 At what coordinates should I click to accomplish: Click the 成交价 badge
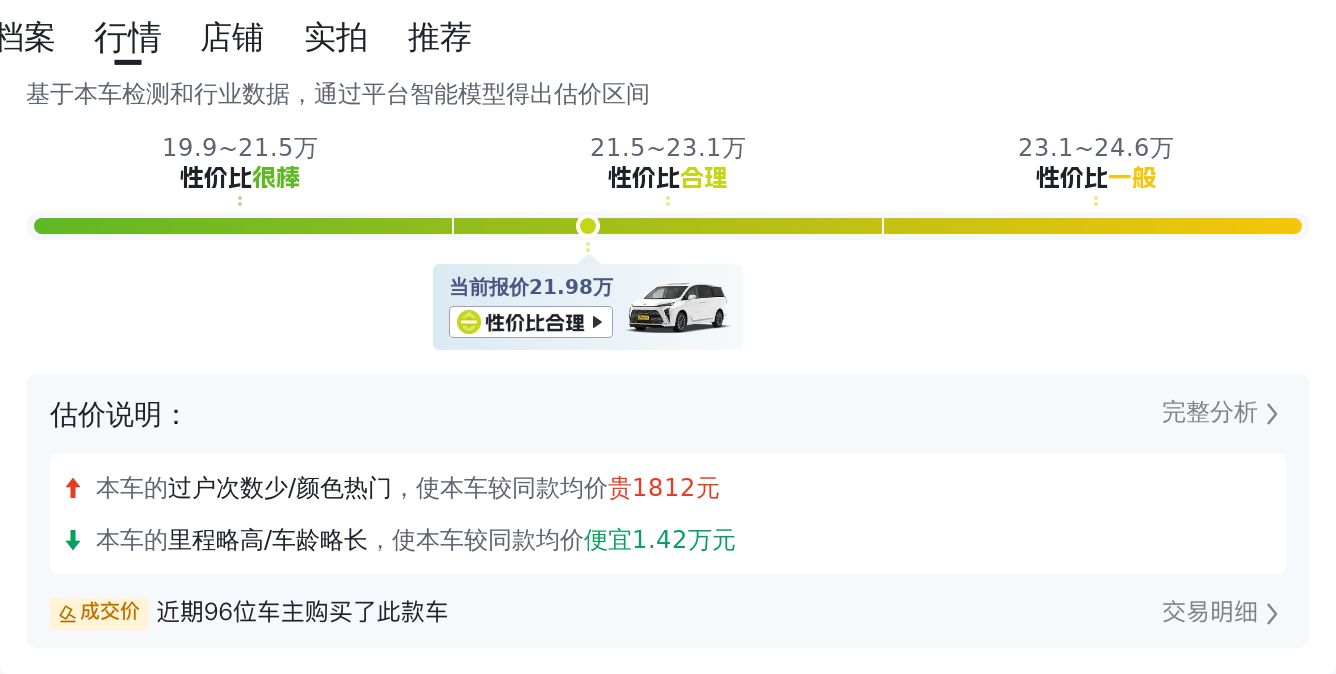click(99, 612)
